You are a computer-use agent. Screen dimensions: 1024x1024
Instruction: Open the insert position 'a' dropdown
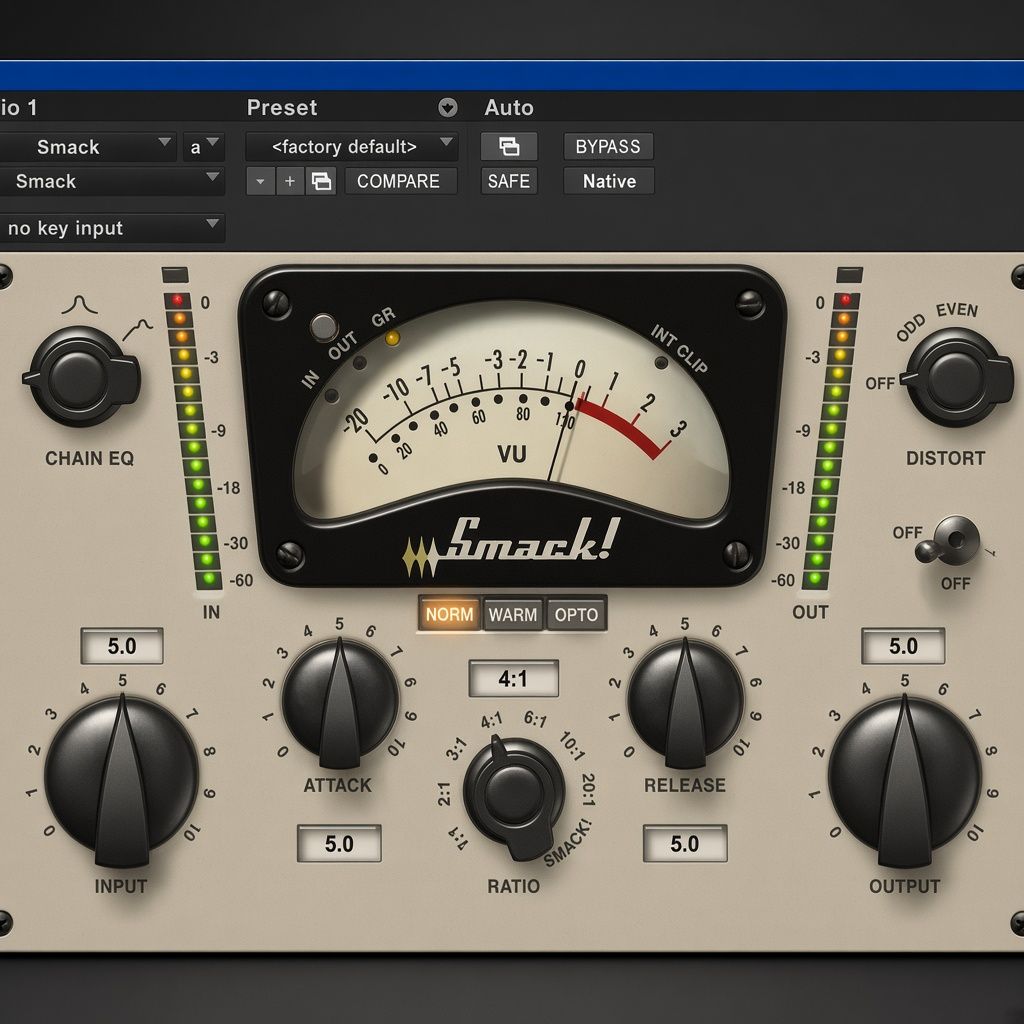pyautogui.click(x=204, y=146)
